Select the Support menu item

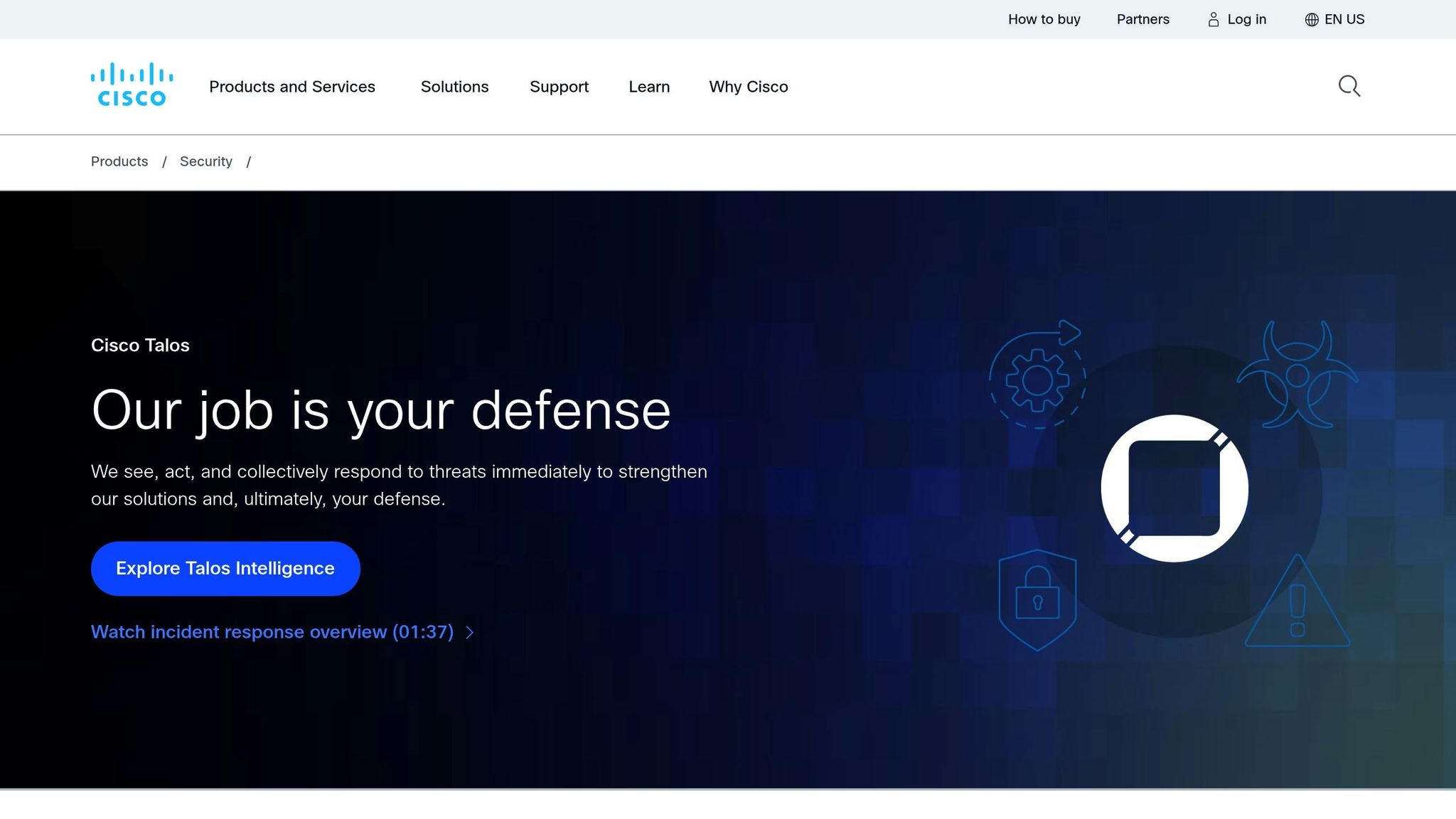[559, 87]
